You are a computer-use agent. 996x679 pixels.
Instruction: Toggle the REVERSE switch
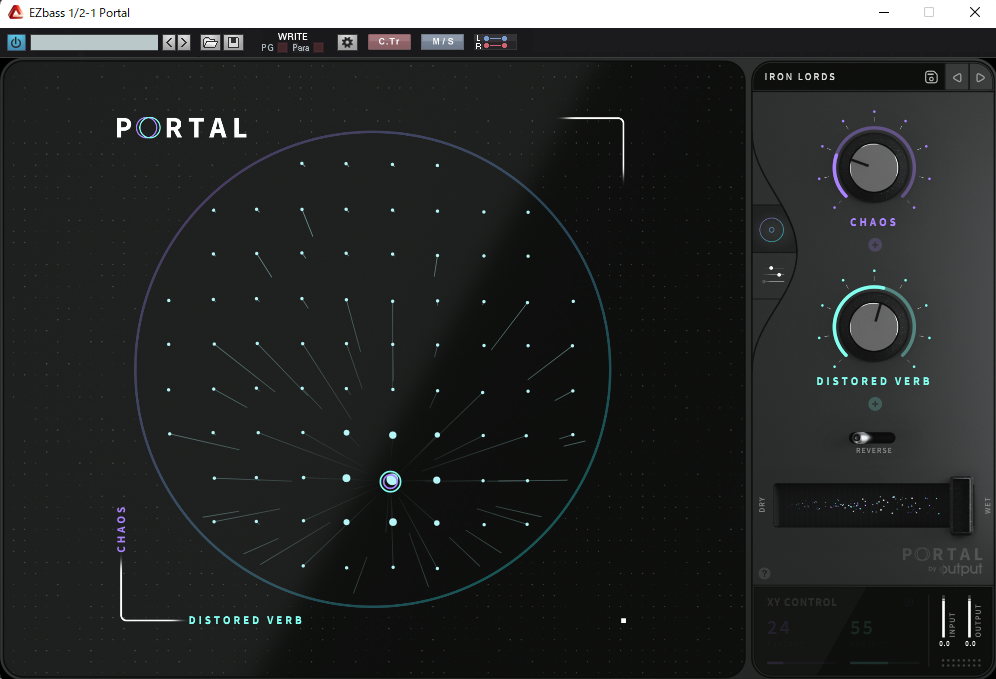872,438
